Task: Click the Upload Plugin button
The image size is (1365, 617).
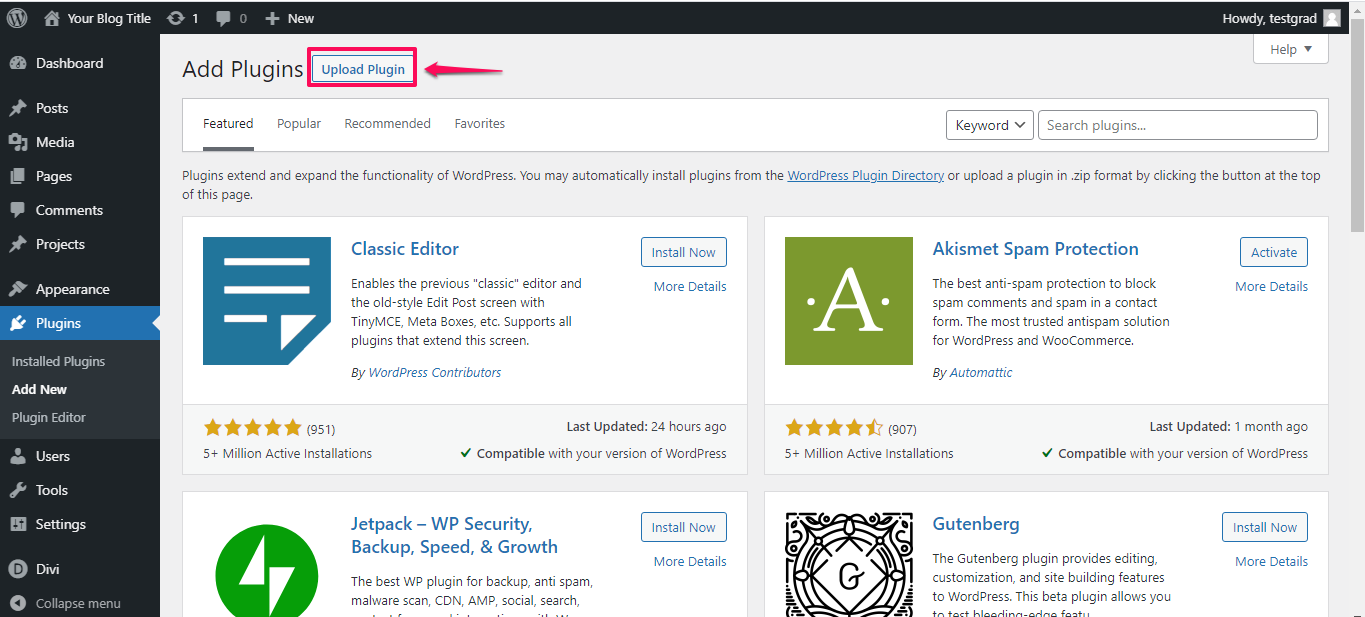Action: point(362,67)
